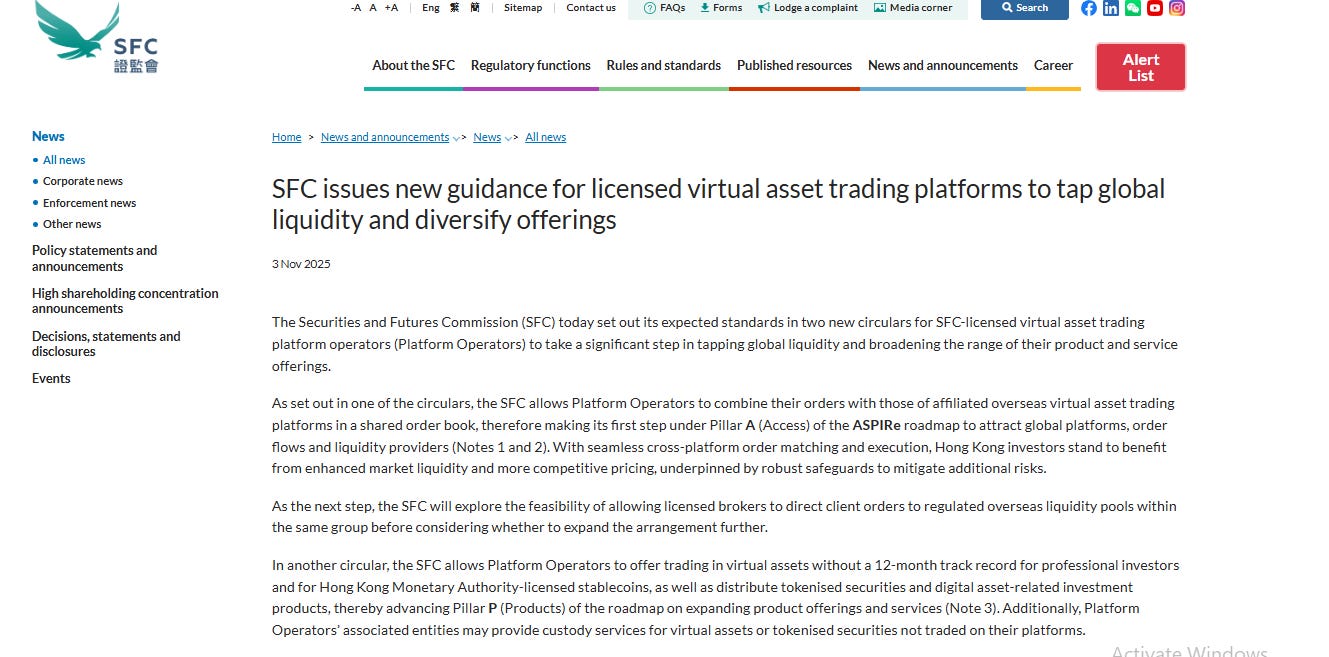
Task: Open the Contact us link
Action: point(591,7)
